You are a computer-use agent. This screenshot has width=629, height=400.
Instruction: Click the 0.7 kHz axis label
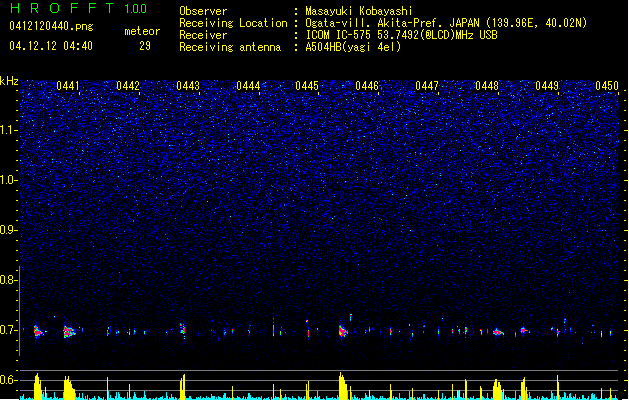(x=9, y=330)
